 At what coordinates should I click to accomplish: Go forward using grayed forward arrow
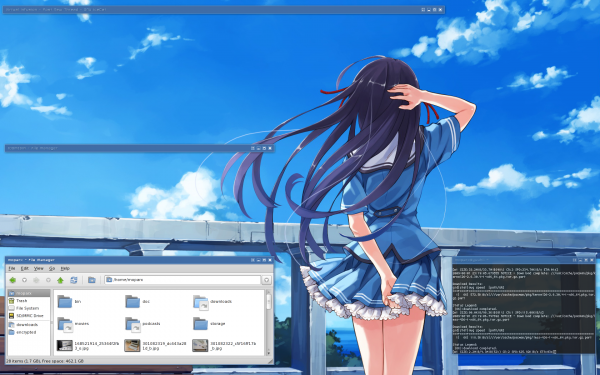[x=36, y=280]
